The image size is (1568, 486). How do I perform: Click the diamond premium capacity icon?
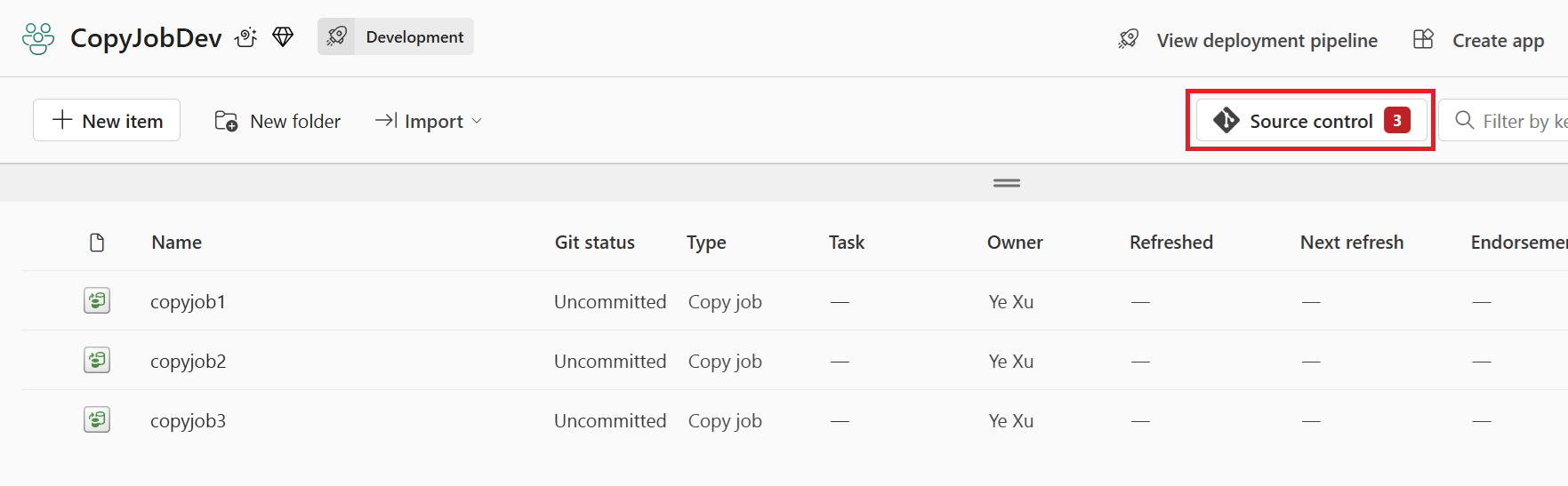click(x=283, y=37)
